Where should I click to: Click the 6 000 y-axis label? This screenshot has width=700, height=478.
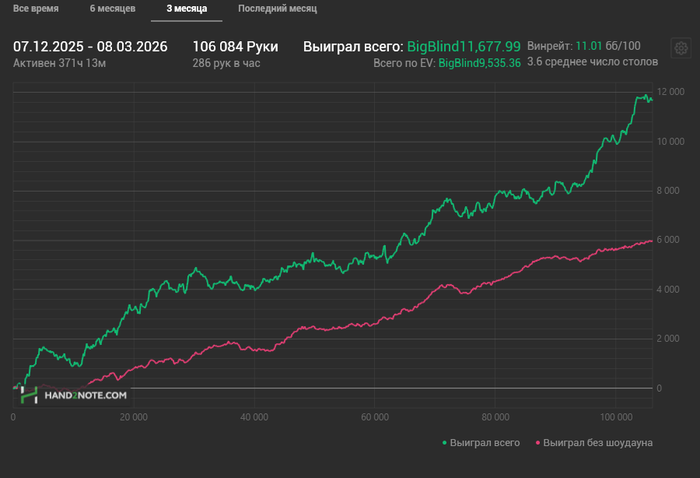click(x=668, y=240)
